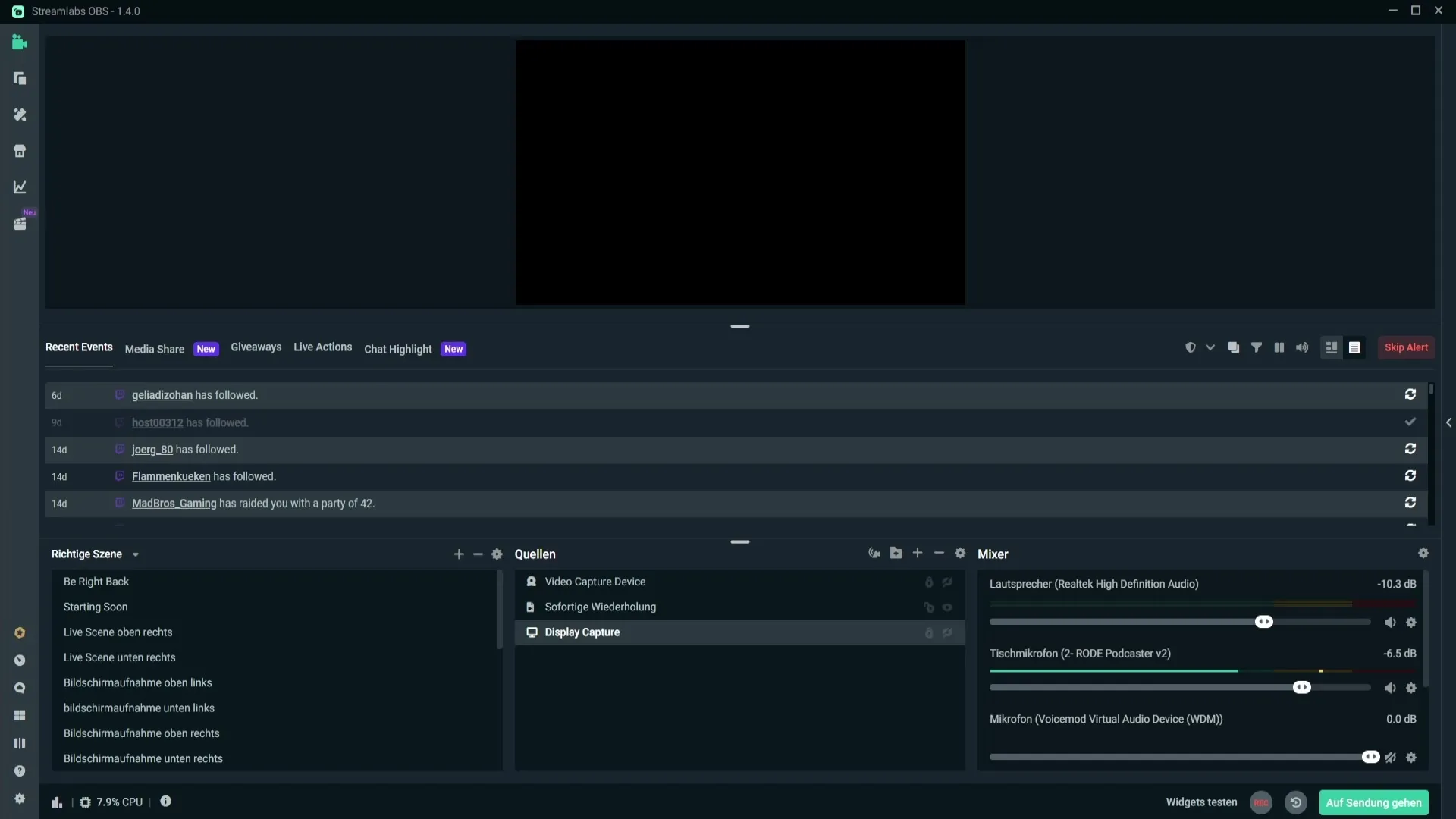Screen dimensions: 1456x819
Task: Open the Themes brush icon in sidebar
Action: coord(20,115)
